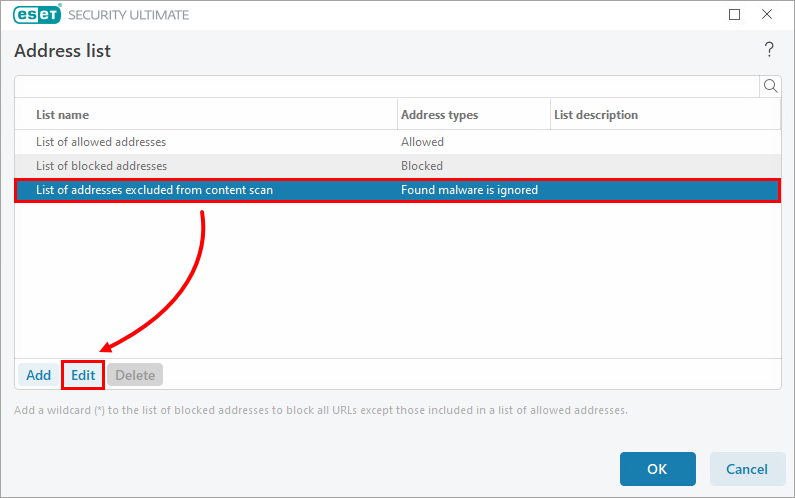Click the magnifier search icon
Viewport: 795px width, 498px height.
(770, 86)
